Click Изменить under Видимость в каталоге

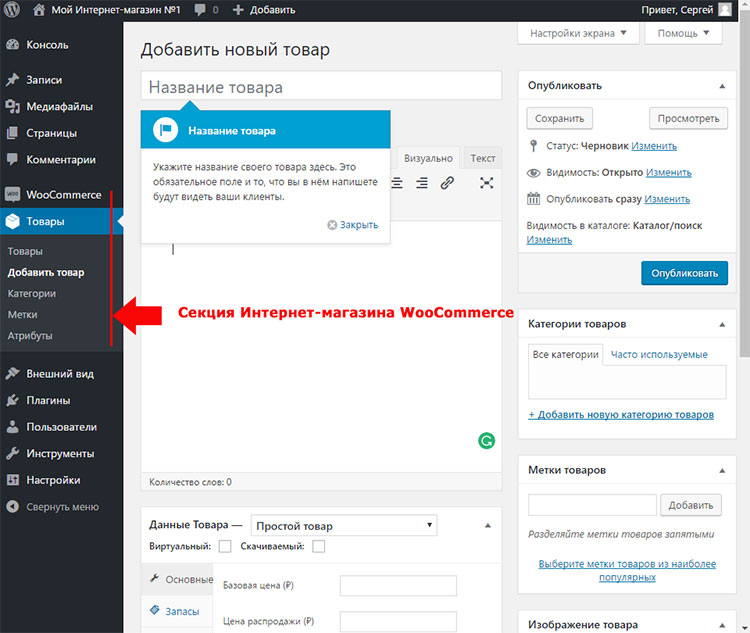click(549, 240)
